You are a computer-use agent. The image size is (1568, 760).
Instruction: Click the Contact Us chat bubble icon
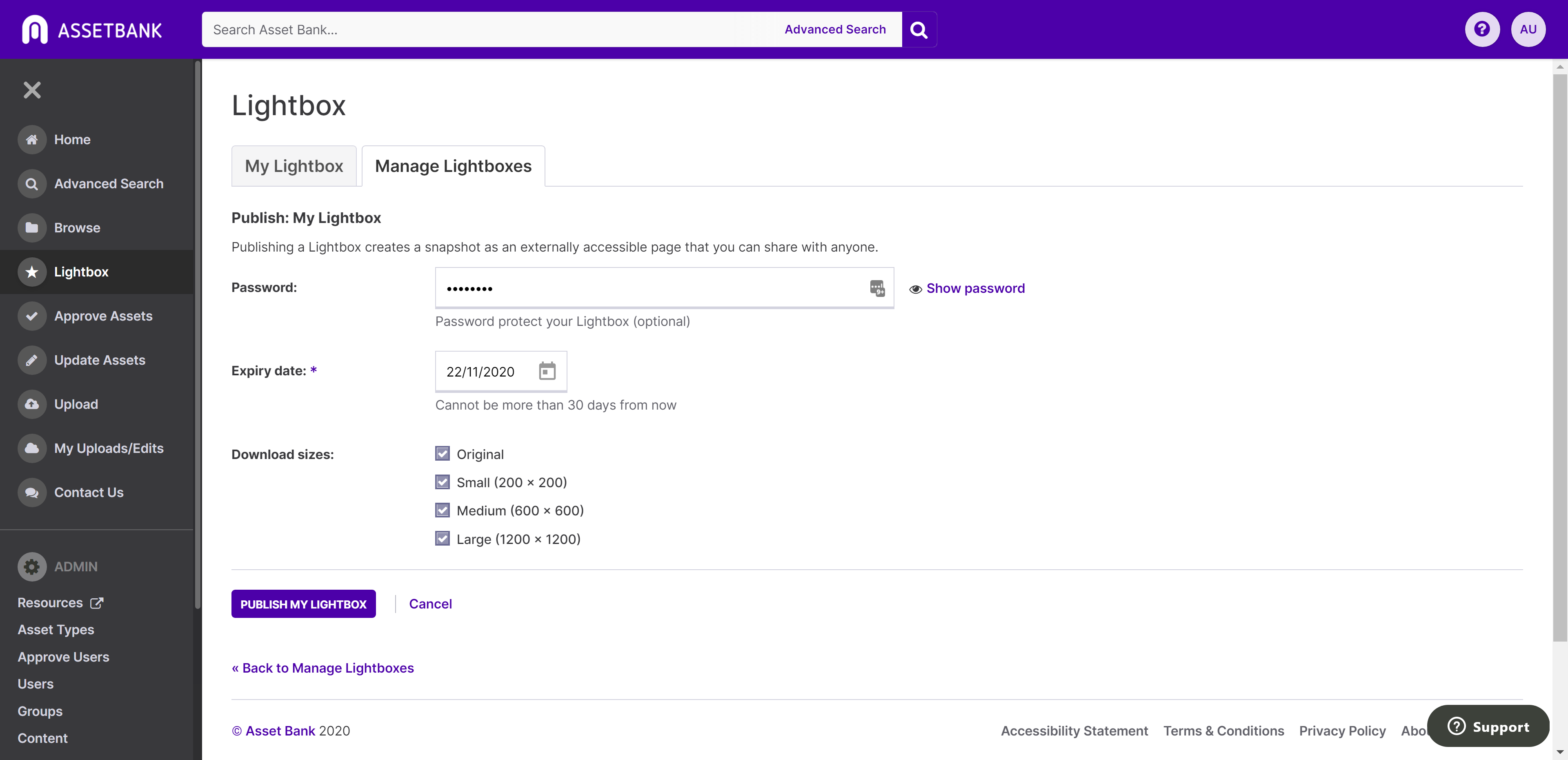[32, 493]
